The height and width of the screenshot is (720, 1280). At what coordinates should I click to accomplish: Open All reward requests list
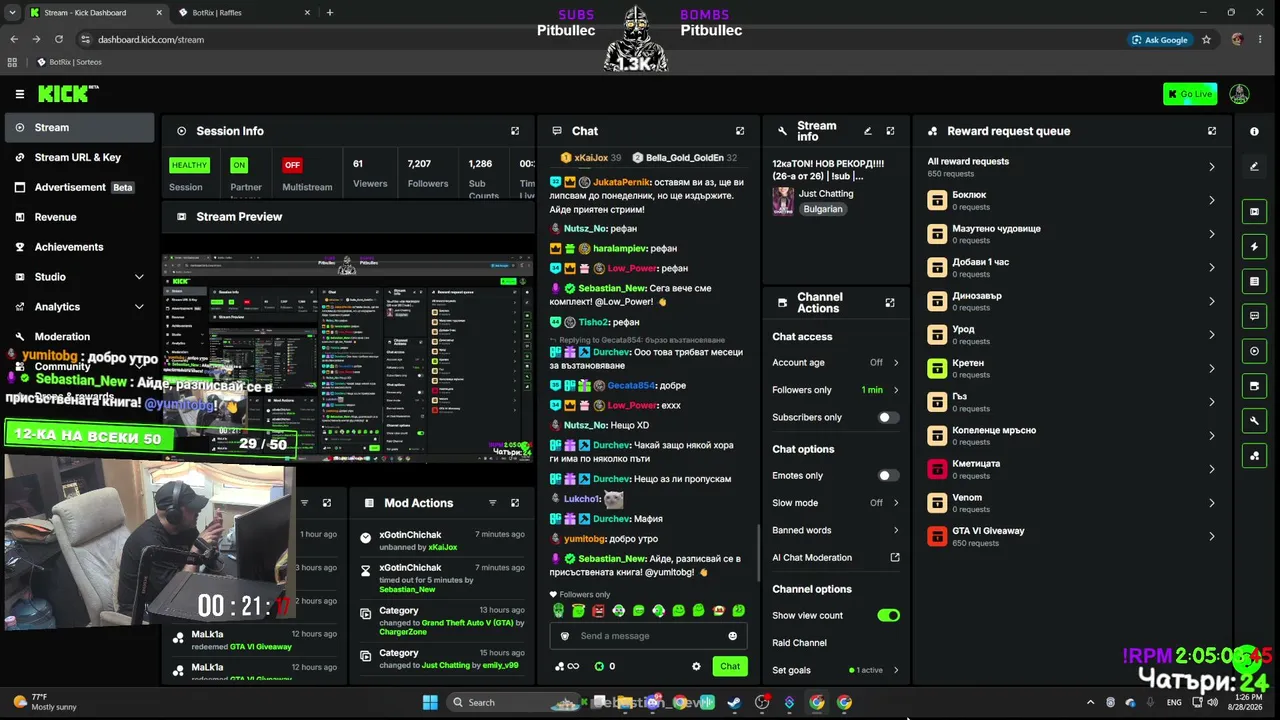click(x=1072, y=166)
